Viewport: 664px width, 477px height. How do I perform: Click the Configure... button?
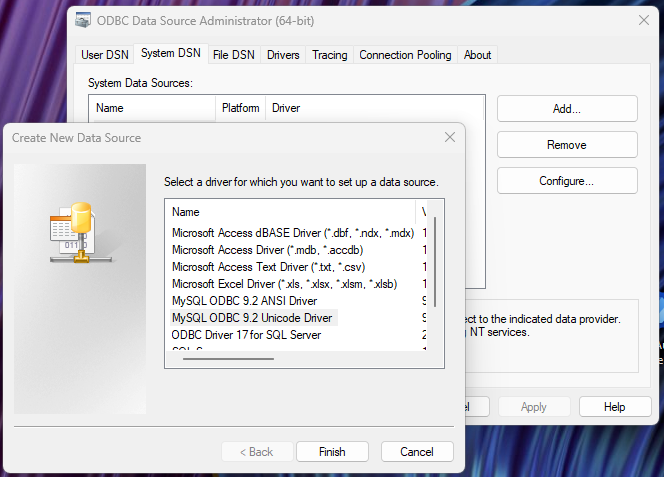(566, 181)
